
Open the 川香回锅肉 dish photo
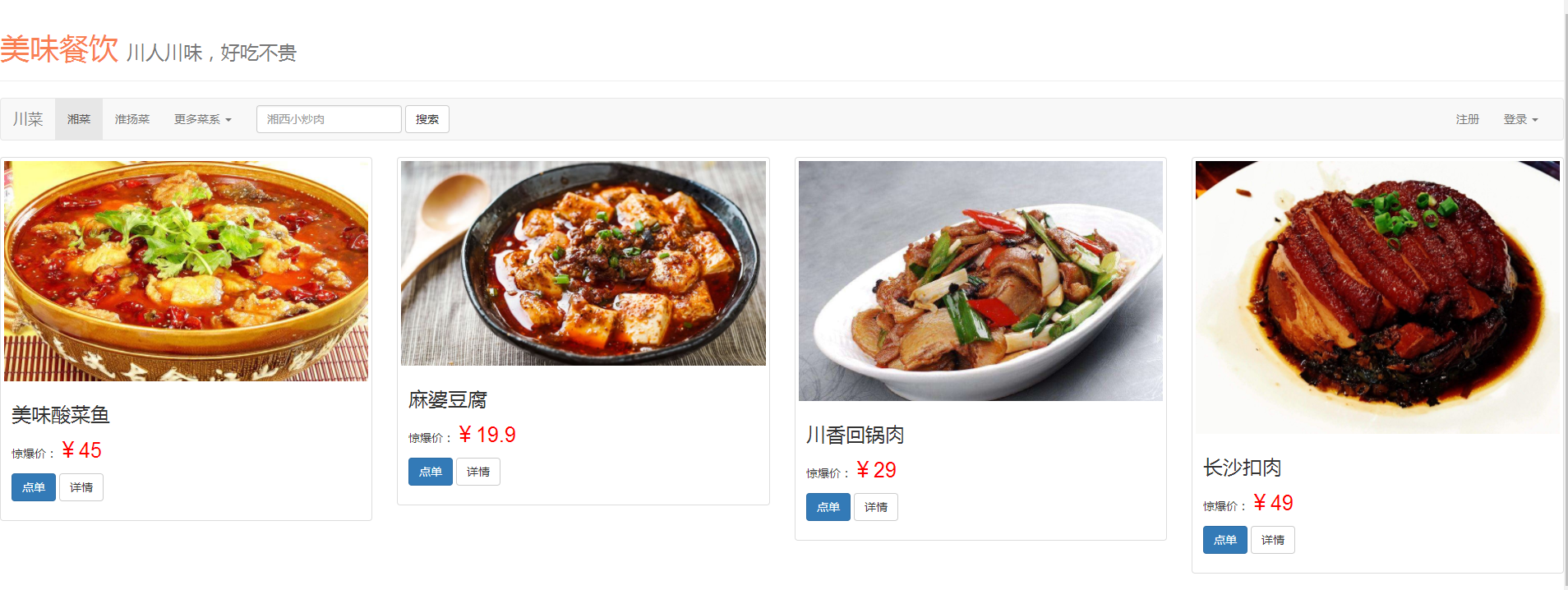(980, 281)
